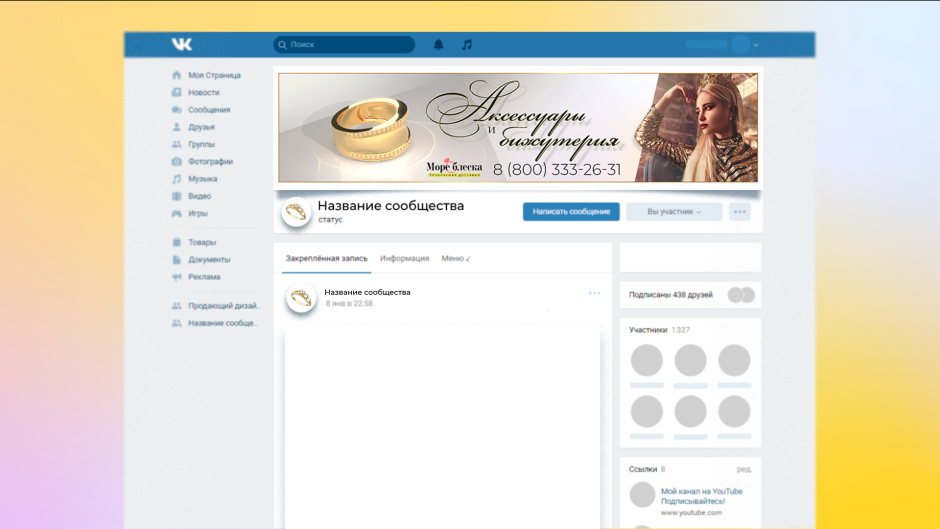Switch to Закреплённая запись tab
Image resolution: width=940 pixels, height=529 pixels.
coord(326,259)
